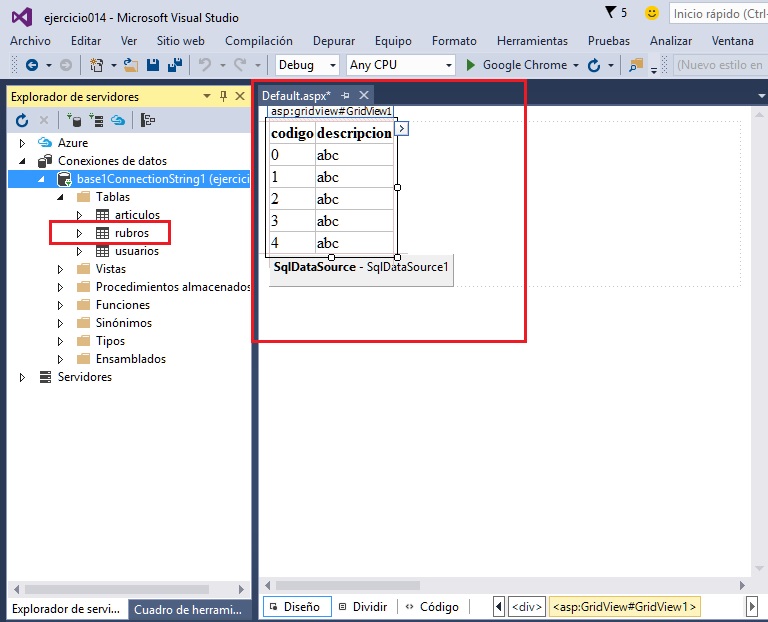Image resolution: width=768 pixels, height=622 pixels.
Task: Open the navigate backward history dropdown
Action: [48, 65]
